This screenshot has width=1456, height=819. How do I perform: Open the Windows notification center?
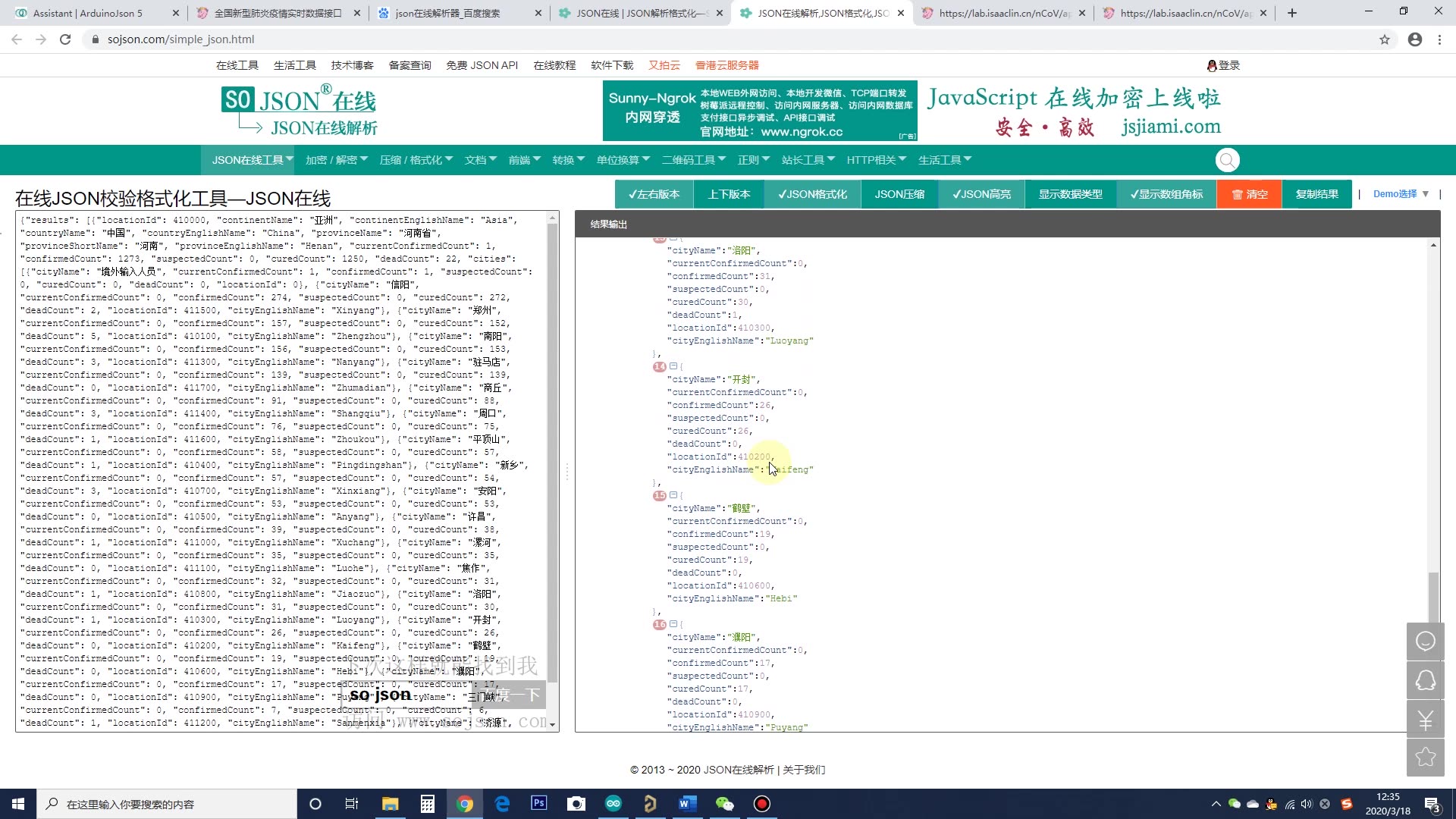pos(1432,804)
